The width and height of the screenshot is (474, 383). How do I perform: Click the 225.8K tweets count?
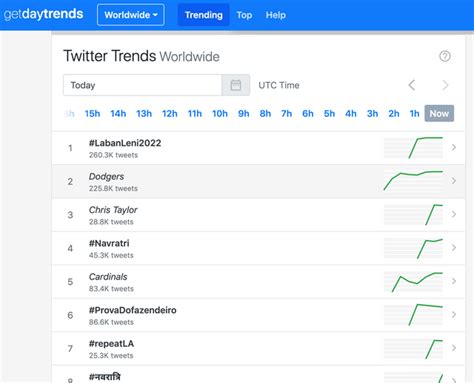(x=113, y=188)
